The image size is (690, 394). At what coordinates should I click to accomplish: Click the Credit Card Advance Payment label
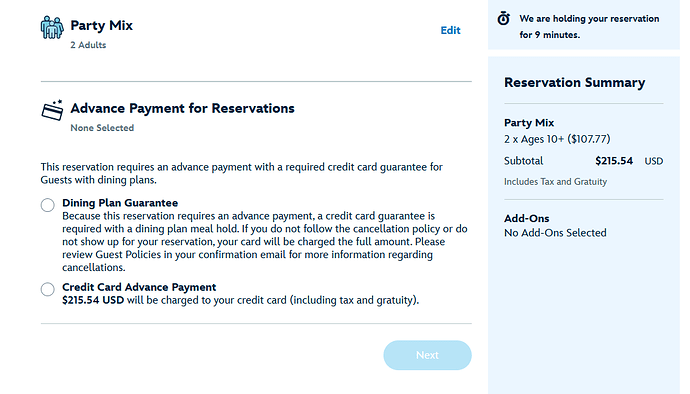(x=139, y=287)
